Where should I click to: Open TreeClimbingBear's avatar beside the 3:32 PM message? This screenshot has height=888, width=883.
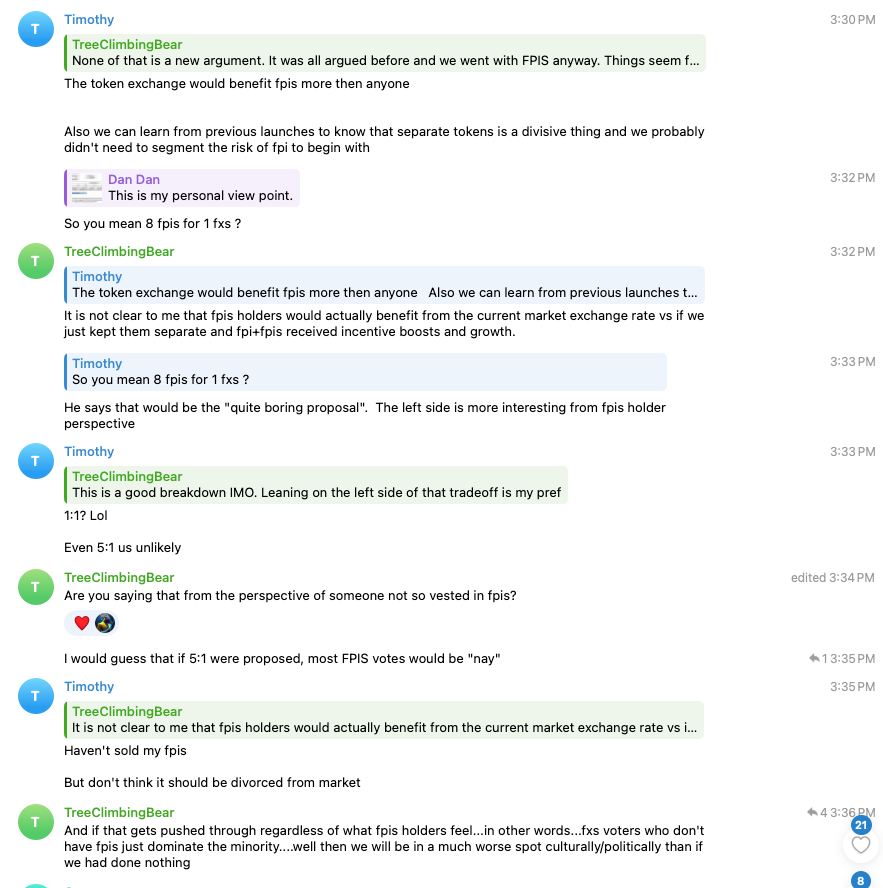[x=36, y=261]
